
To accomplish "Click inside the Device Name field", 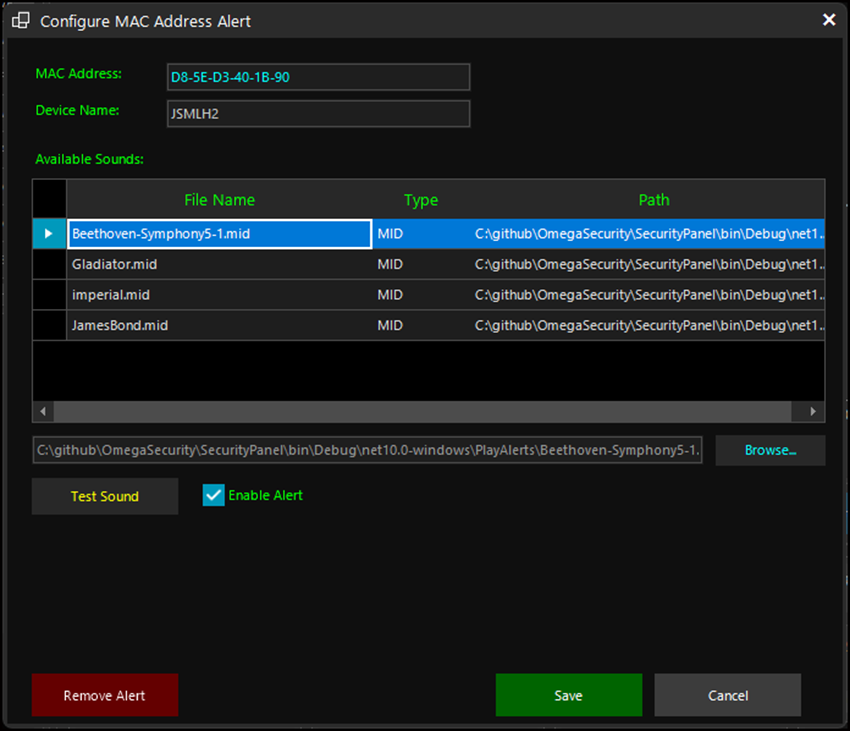I will pyautogui.click(x=318, y=113).
